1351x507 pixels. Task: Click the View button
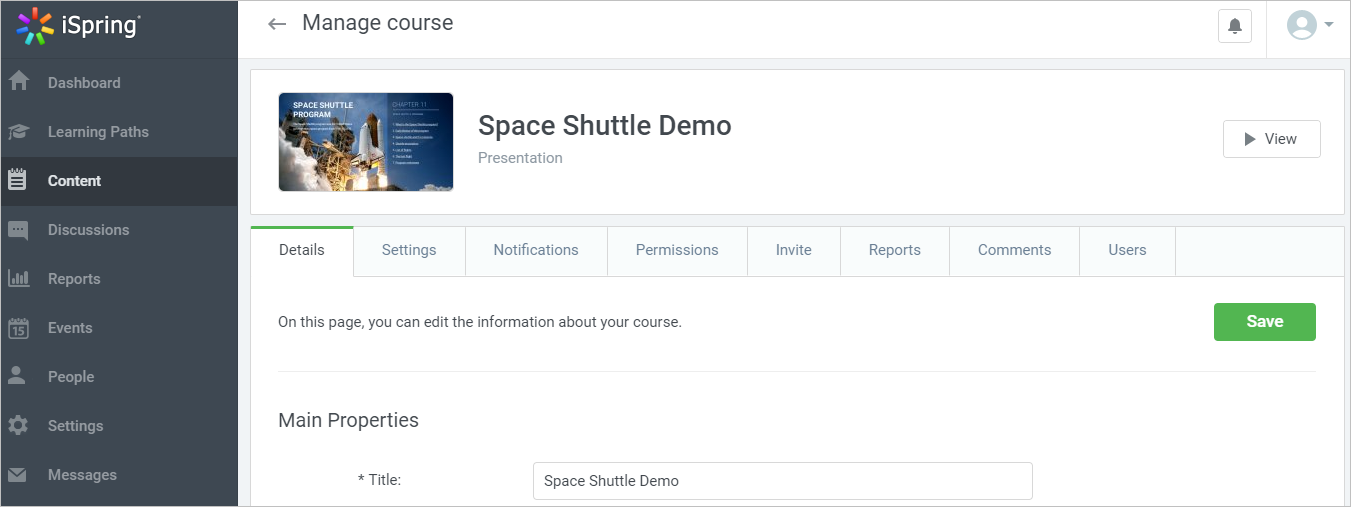click(x=1272, y=139)
